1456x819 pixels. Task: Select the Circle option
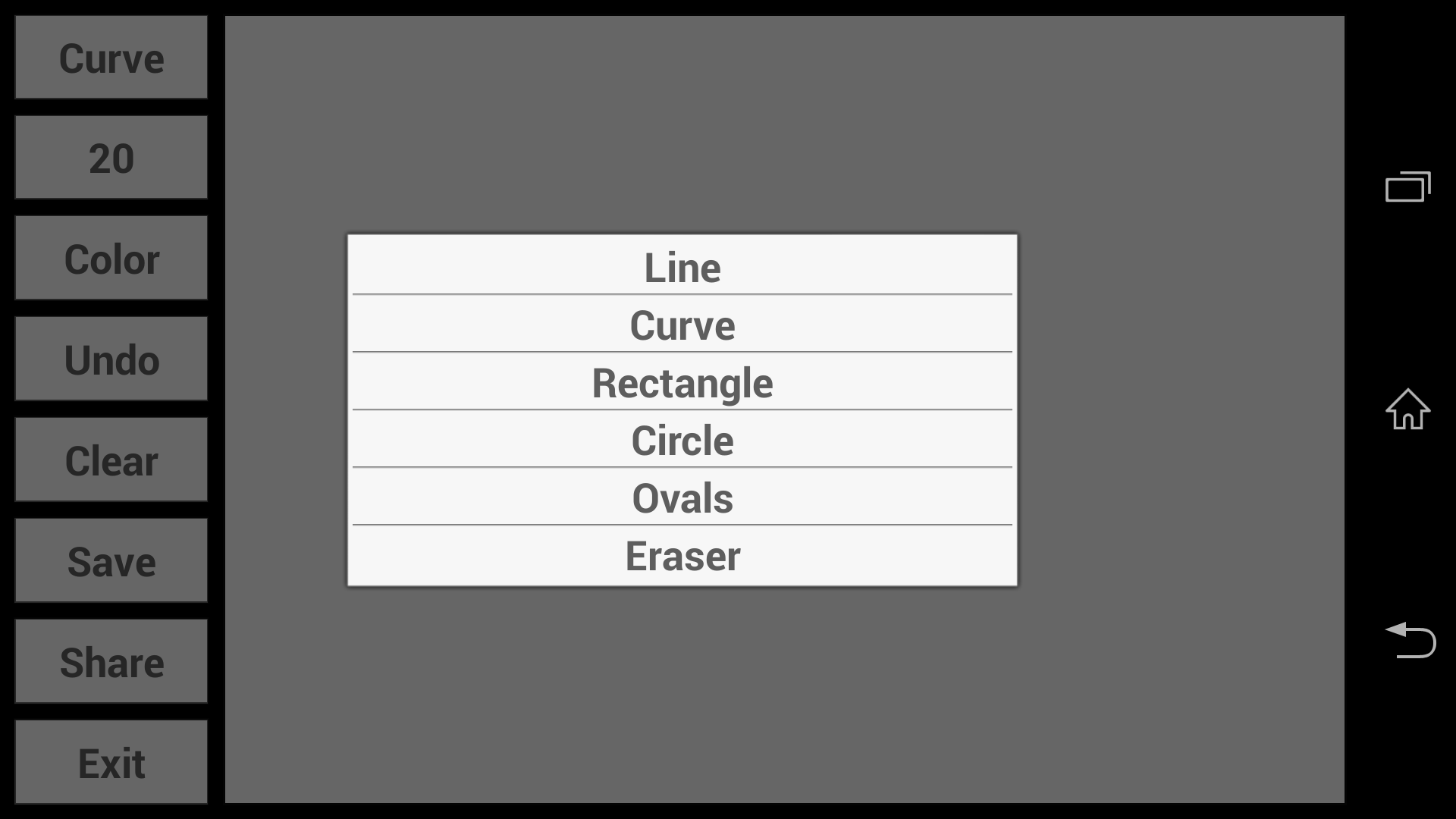click(x=682, y=440)
